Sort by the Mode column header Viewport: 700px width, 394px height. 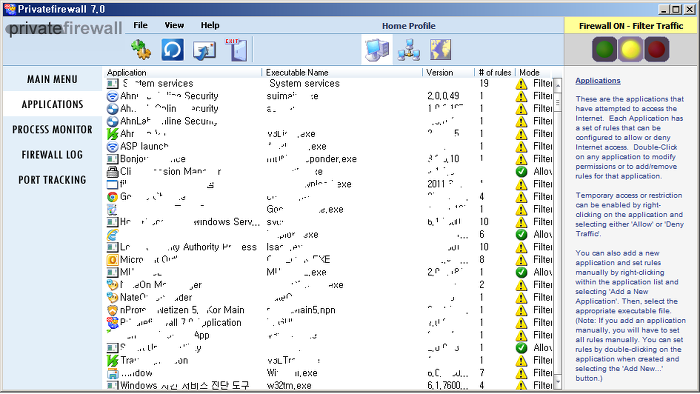coord(534,72)
